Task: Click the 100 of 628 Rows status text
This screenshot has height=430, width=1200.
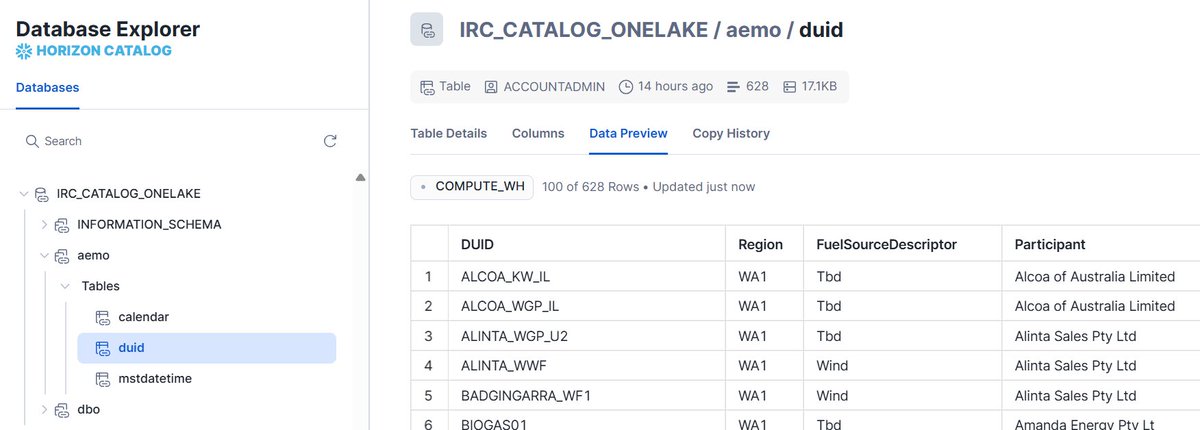Action: (x=592, y=187)
